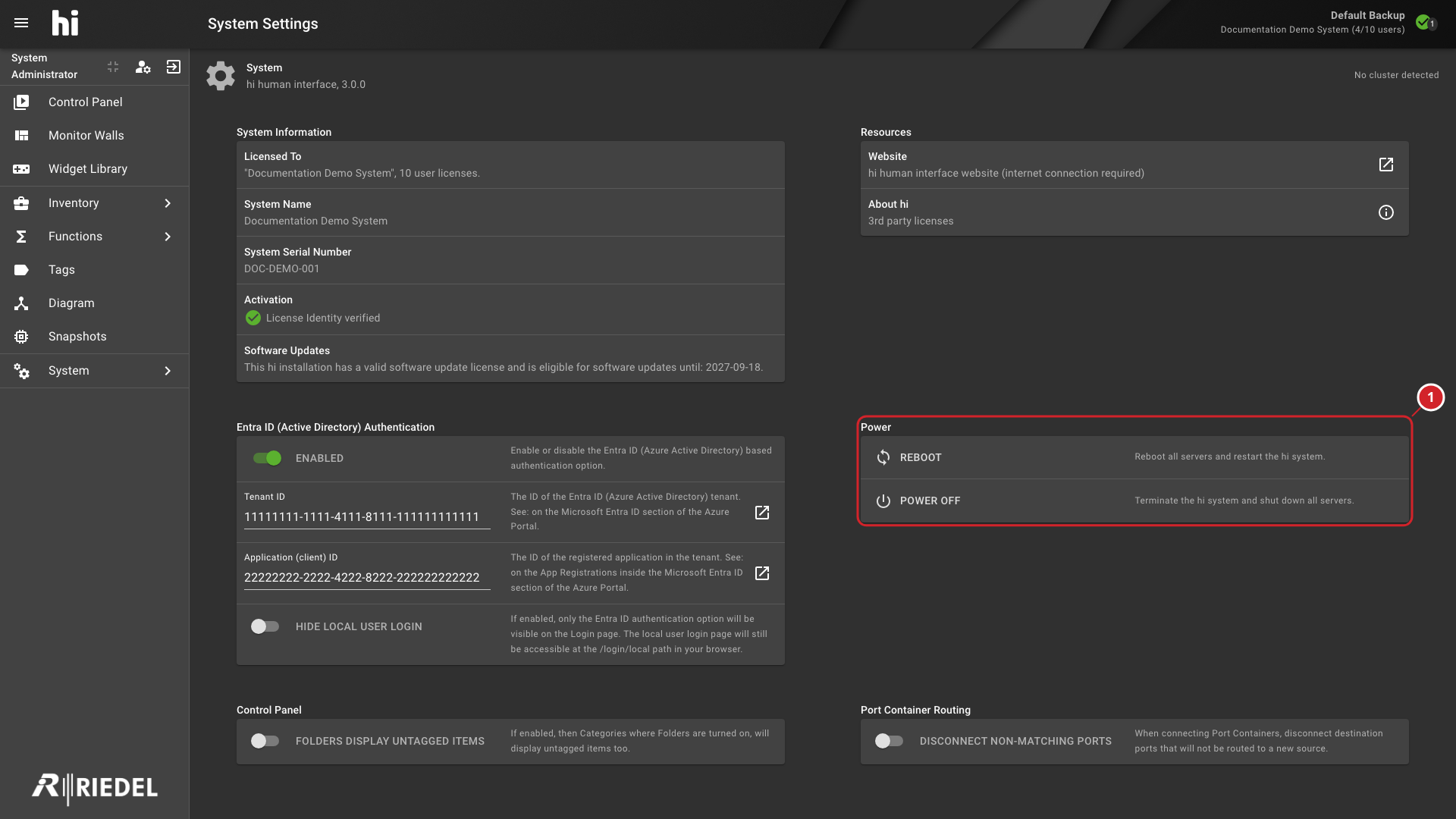This screenshot has width=1456, height=819.
Task: Enable Folders Display Untagged Items toggle
Action: 265,741
